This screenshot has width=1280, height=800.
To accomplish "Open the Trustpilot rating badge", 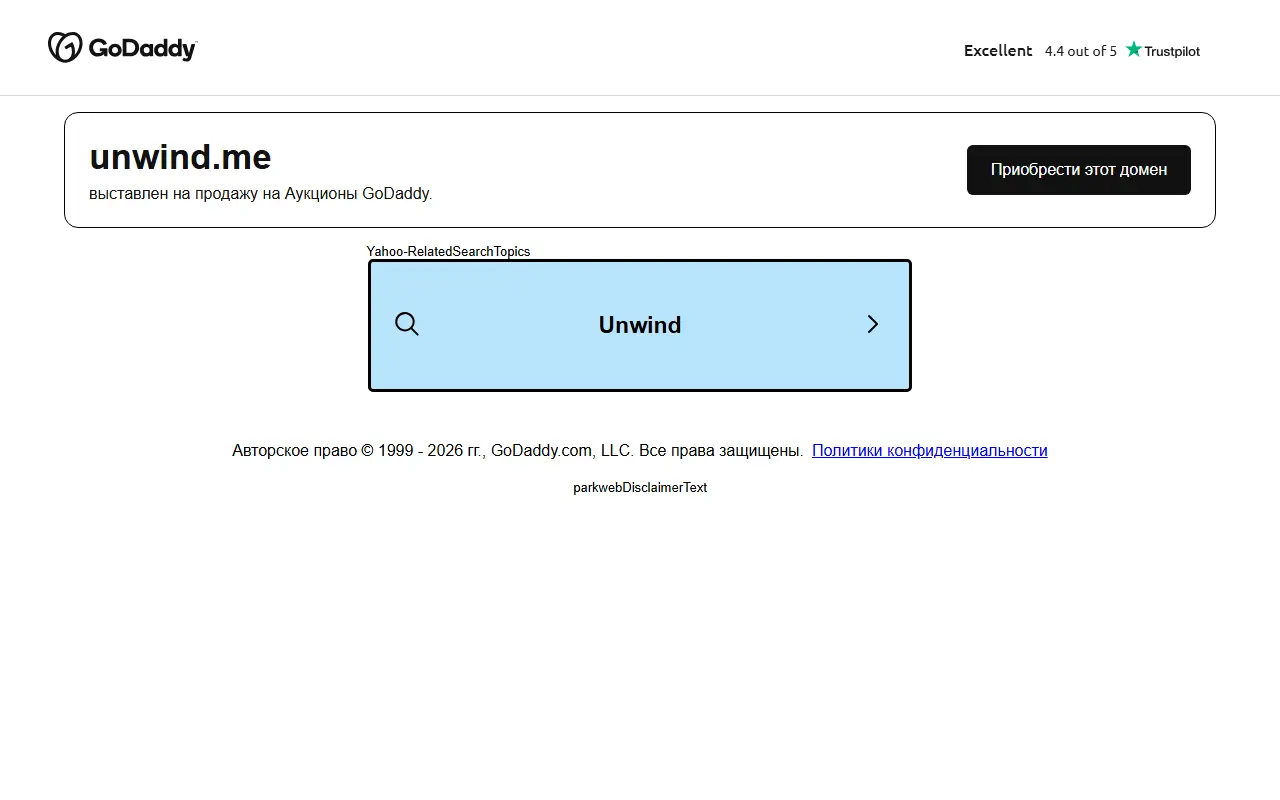I will pos(1082,50).
